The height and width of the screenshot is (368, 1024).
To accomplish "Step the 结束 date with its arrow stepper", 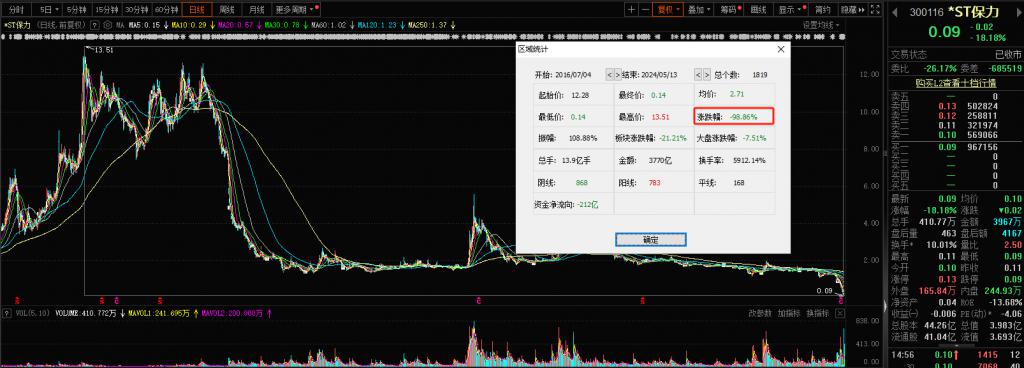I will [702, 74].
